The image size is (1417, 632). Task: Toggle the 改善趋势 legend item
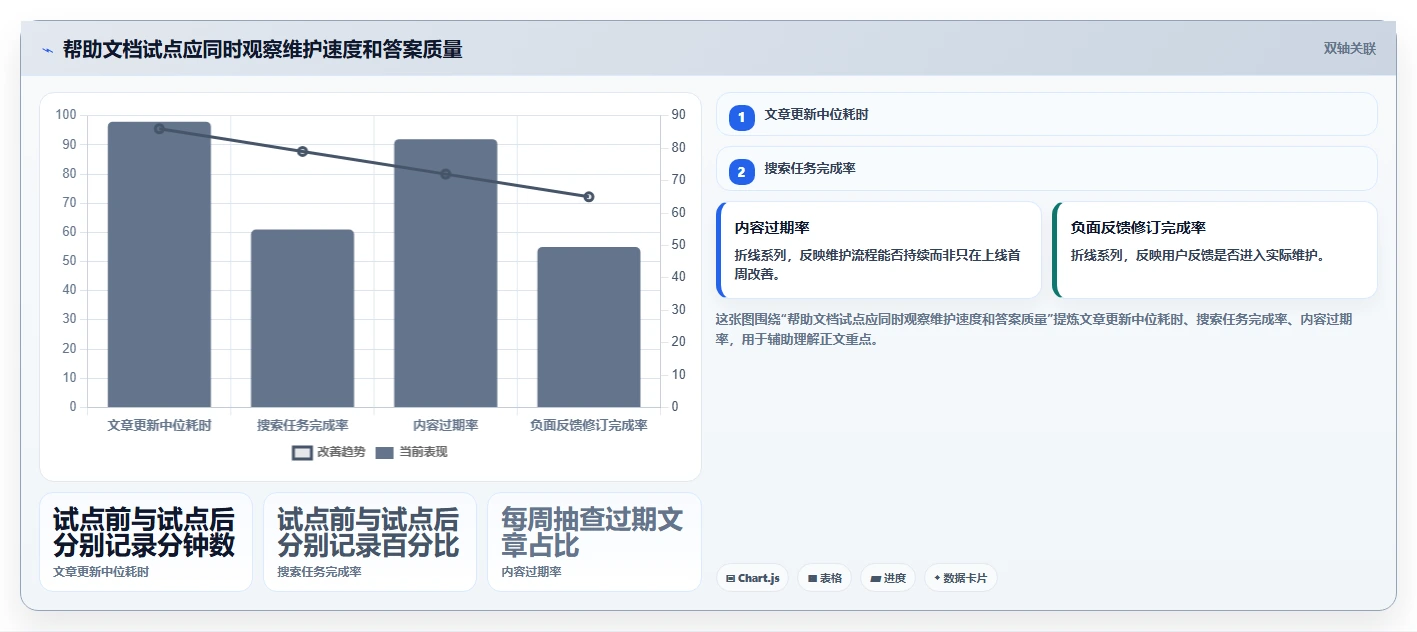[x=328, y=452]
